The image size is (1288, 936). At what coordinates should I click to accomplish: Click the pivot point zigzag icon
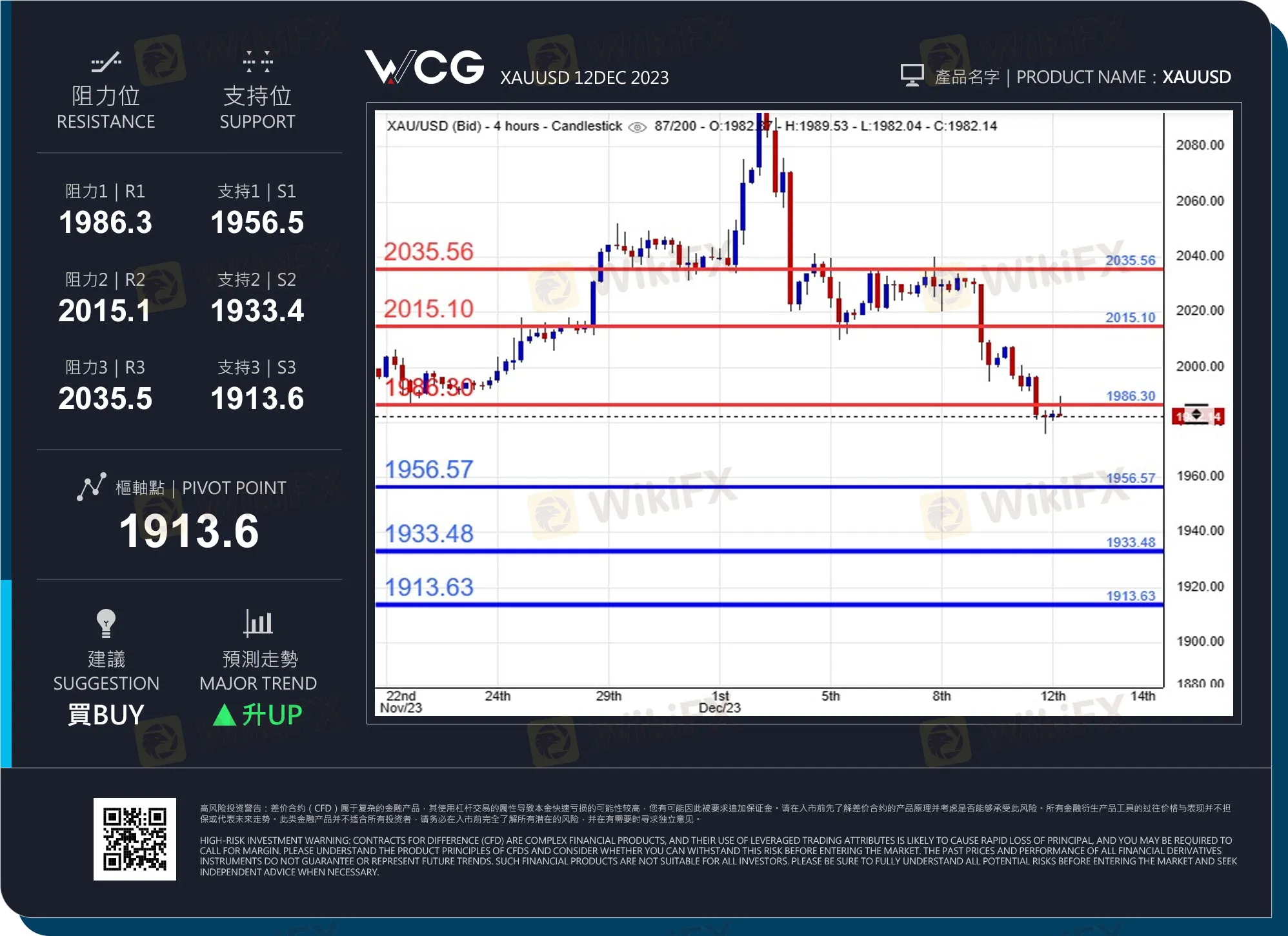pyautogui.click(x=92, y=487)
